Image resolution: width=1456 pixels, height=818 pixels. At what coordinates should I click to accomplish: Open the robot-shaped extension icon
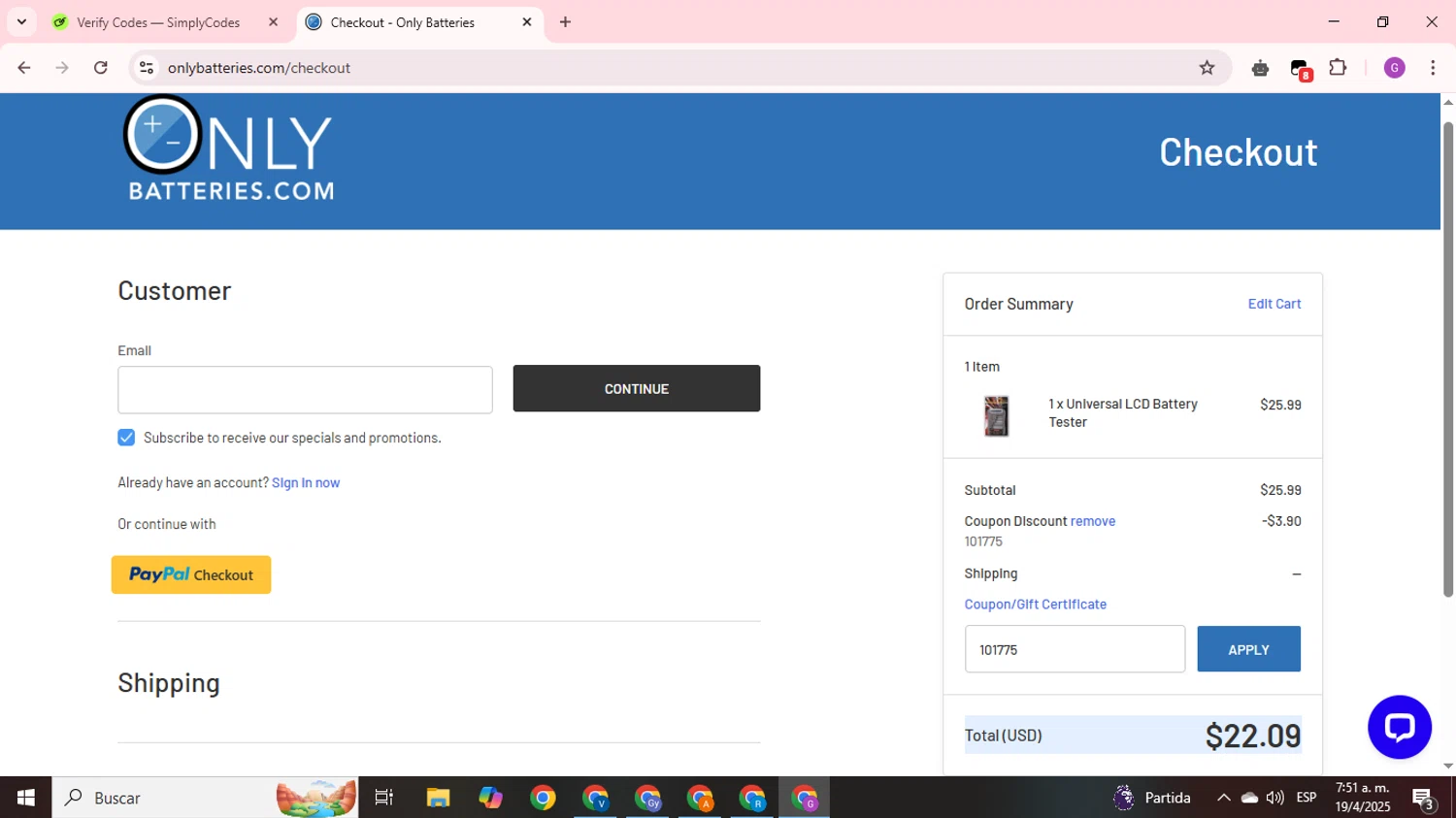point(1260,68)
